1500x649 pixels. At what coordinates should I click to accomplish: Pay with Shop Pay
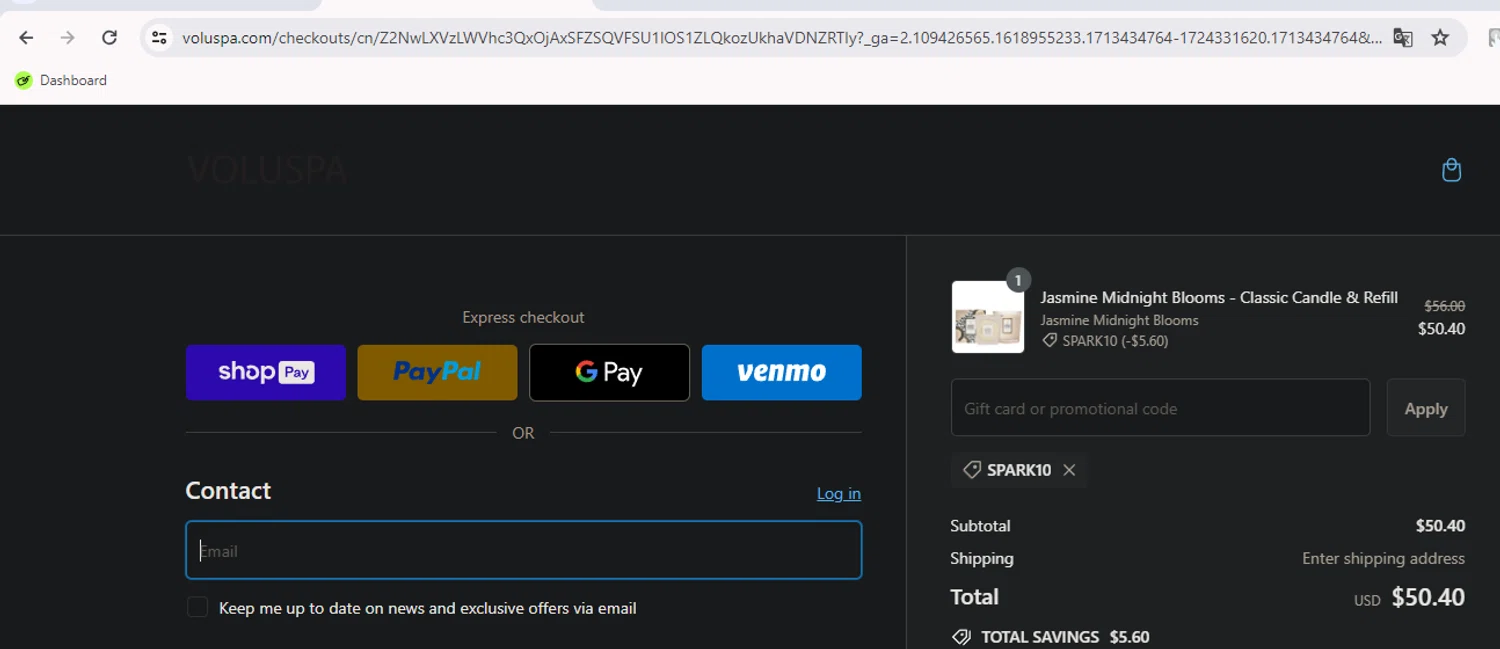[266, 372]
